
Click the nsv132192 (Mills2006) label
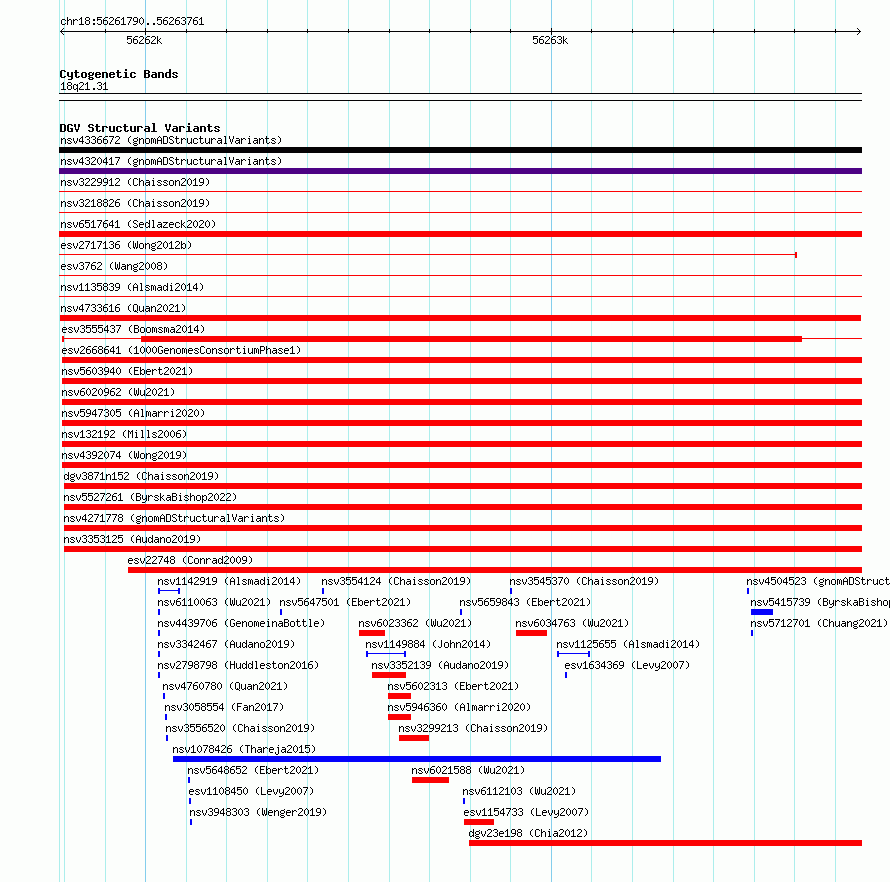[124, 434]
